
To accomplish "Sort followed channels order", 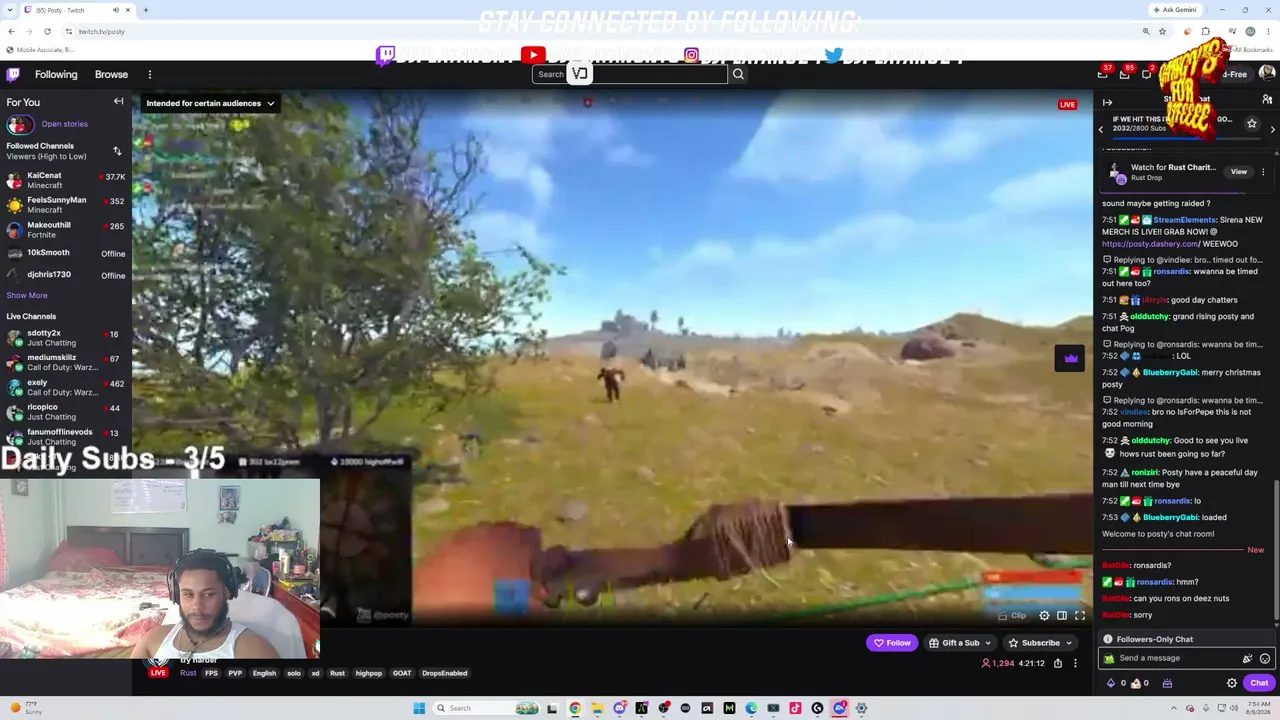I will tap(117, 151).
